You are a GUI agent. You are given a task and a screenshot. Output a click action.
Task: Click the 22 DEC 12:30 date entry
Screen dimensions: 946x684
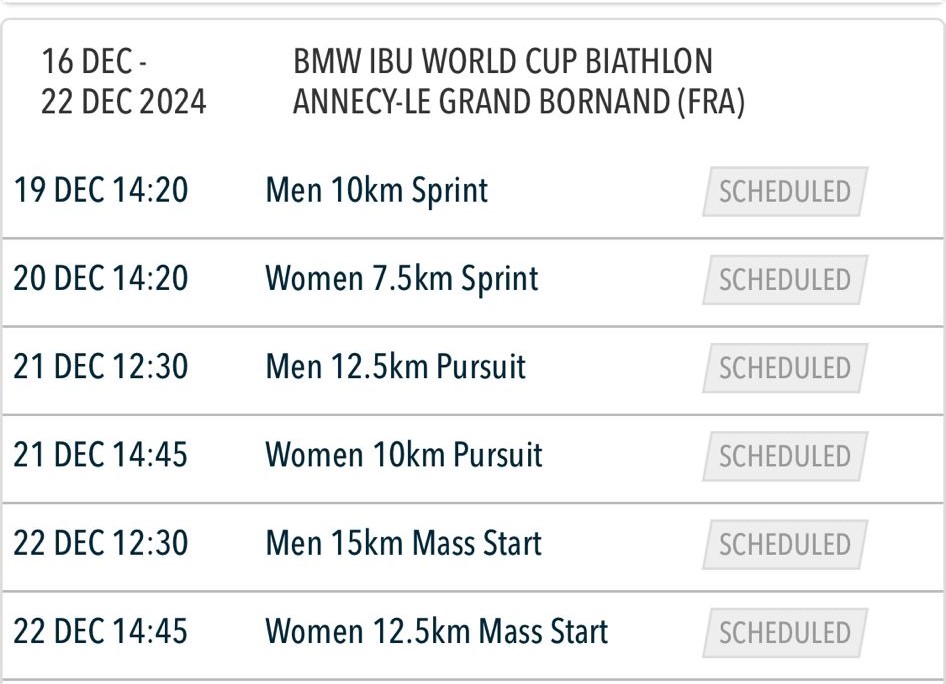pos(101,543)
